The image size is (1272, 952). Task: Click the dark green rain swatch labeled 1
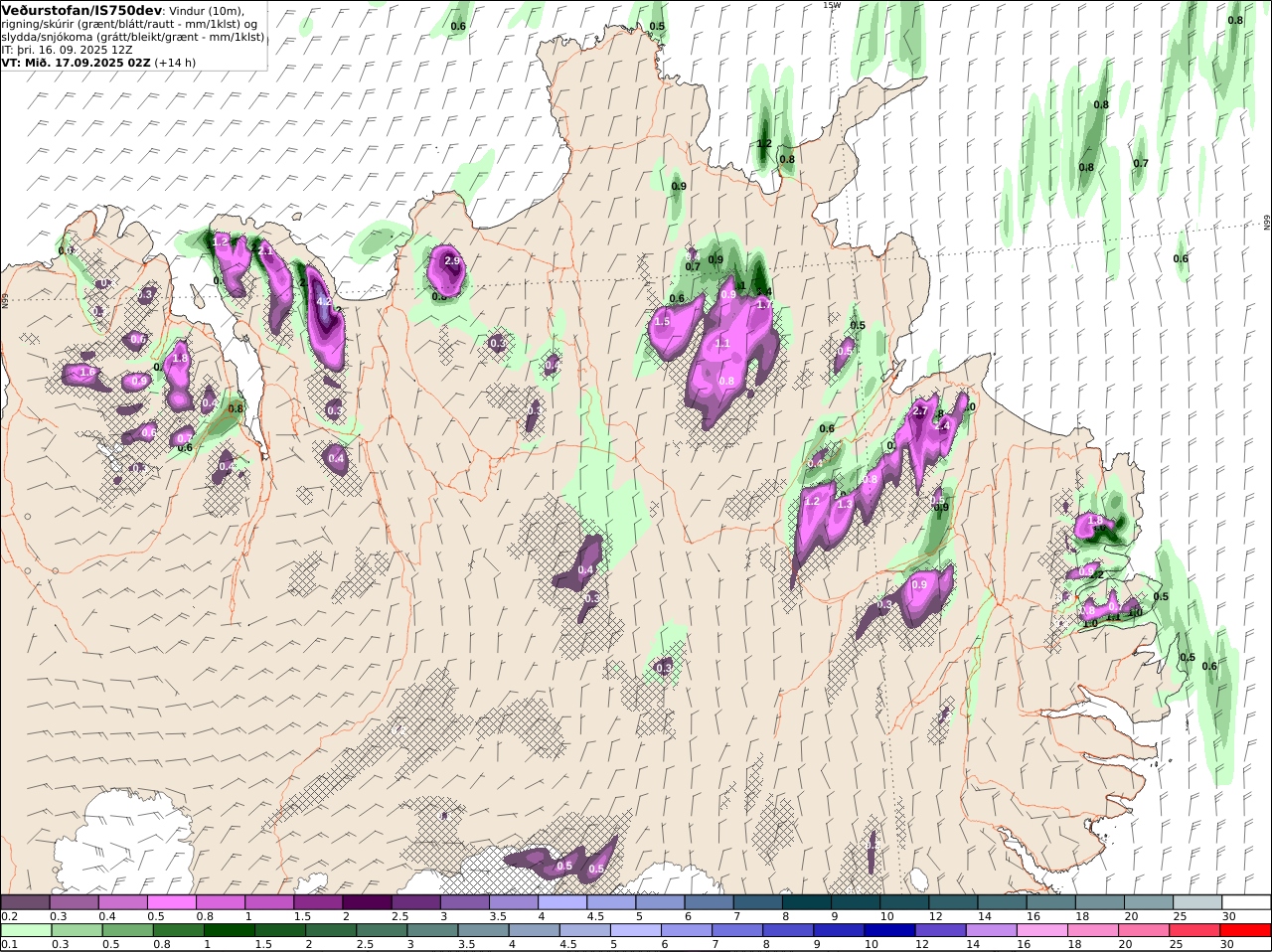point(229,930)
